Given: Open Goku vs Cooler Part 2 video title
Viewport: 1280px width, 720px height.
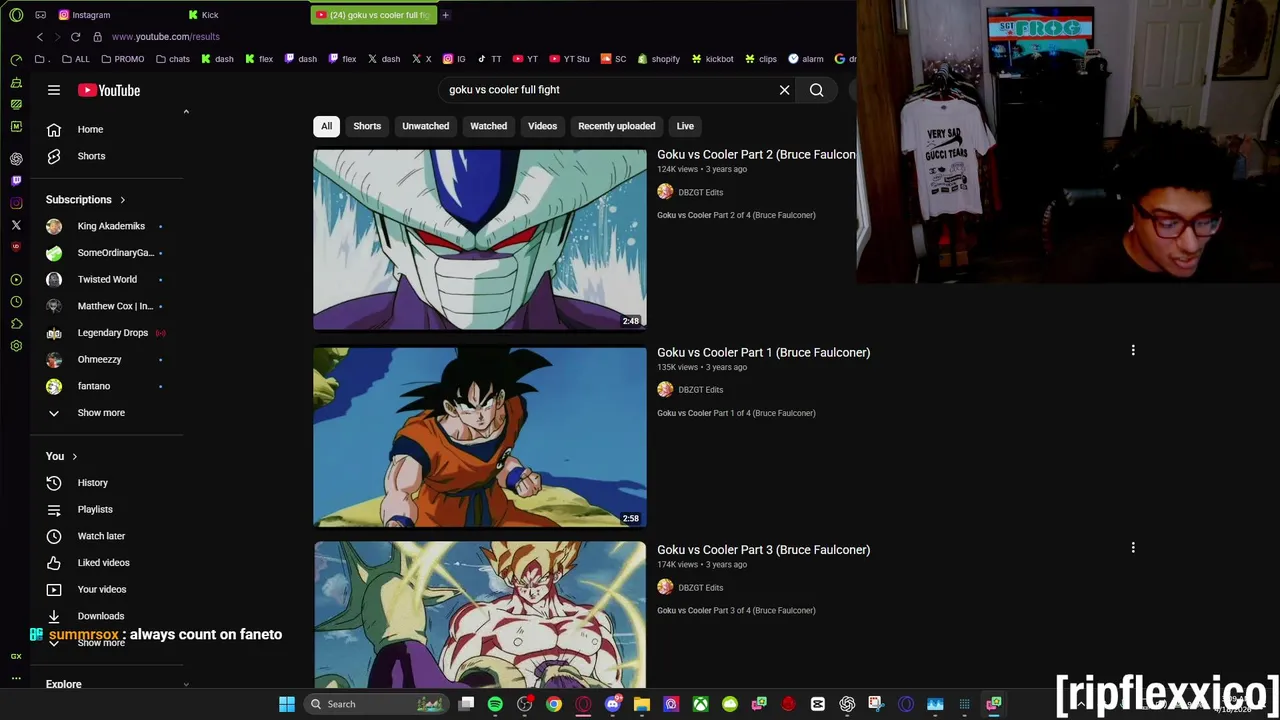Looking at the screenshot, I should point(756,155).
